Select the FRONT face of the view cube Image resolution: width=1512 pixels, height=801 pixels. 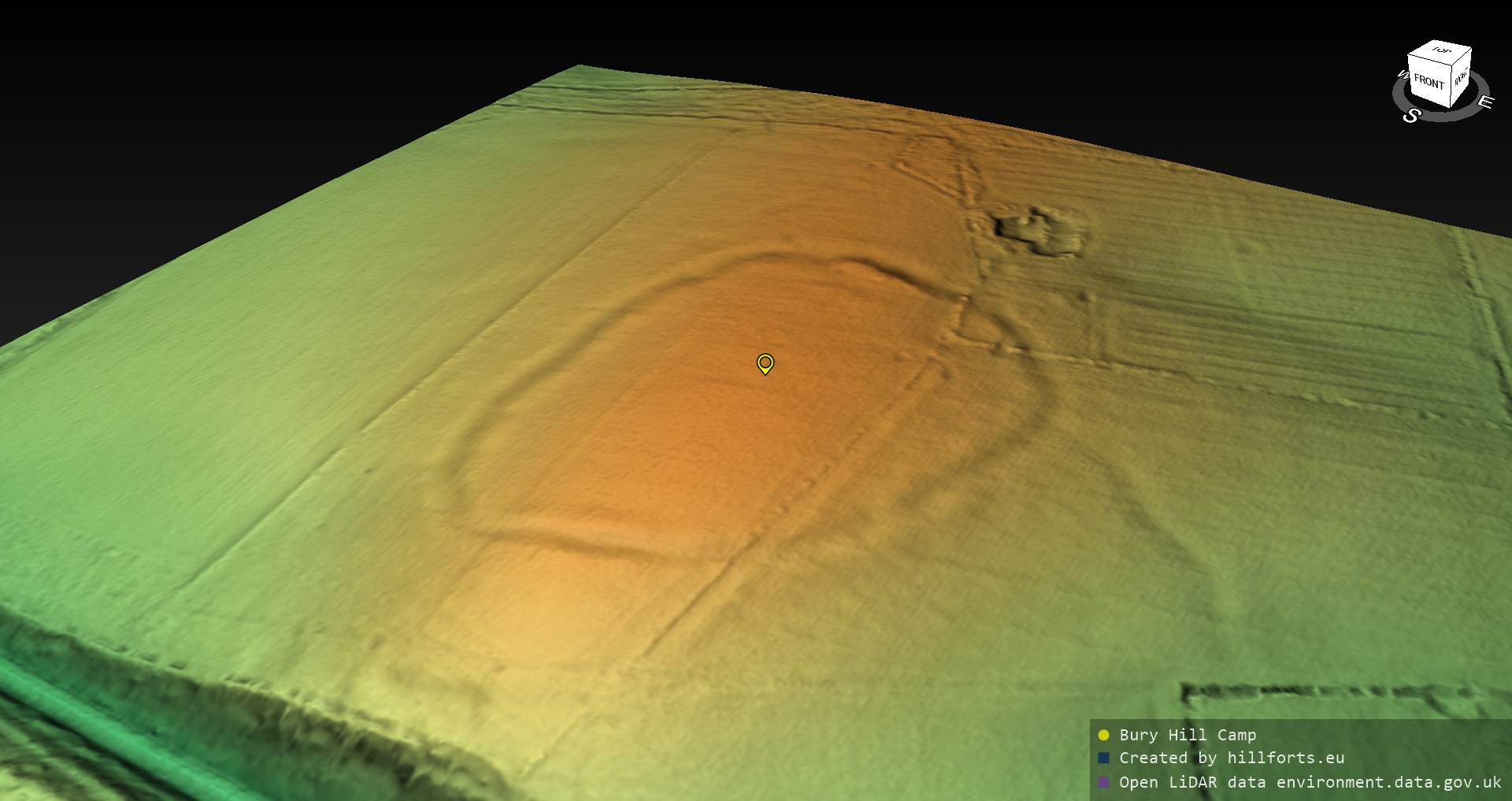[1429, 81]
